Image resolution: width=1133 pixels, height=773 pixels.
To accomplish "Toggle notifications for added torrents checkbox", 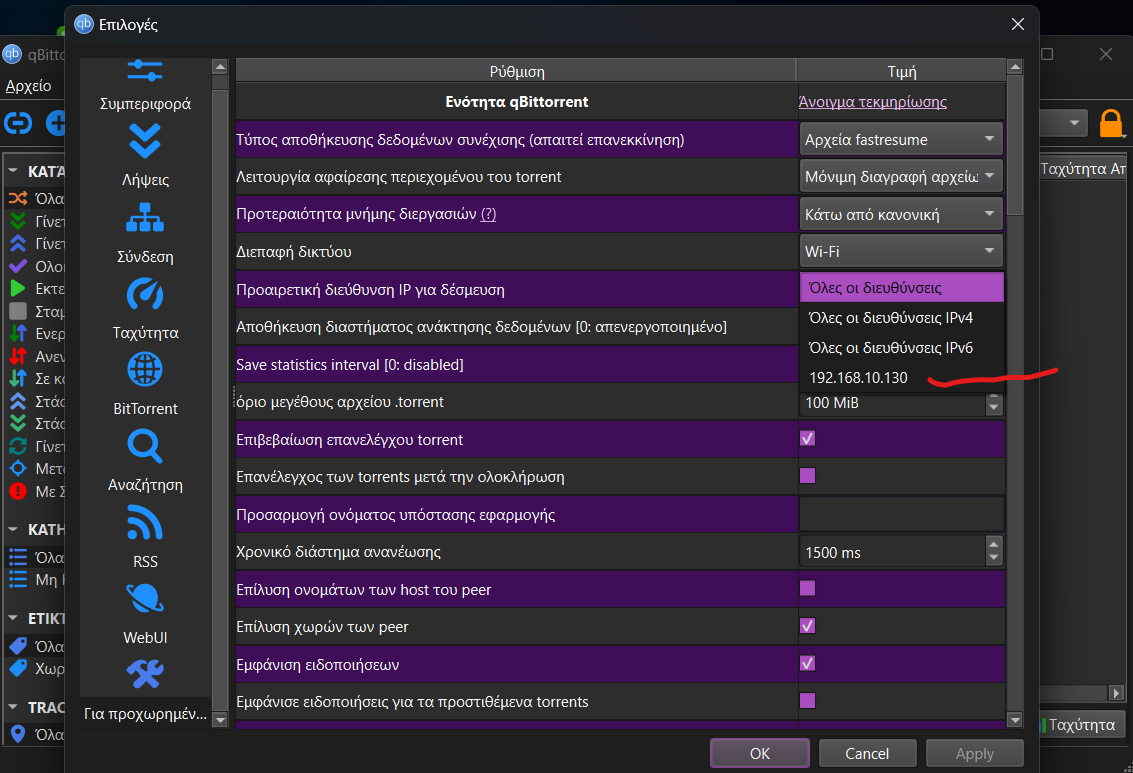I will point(807,700).
